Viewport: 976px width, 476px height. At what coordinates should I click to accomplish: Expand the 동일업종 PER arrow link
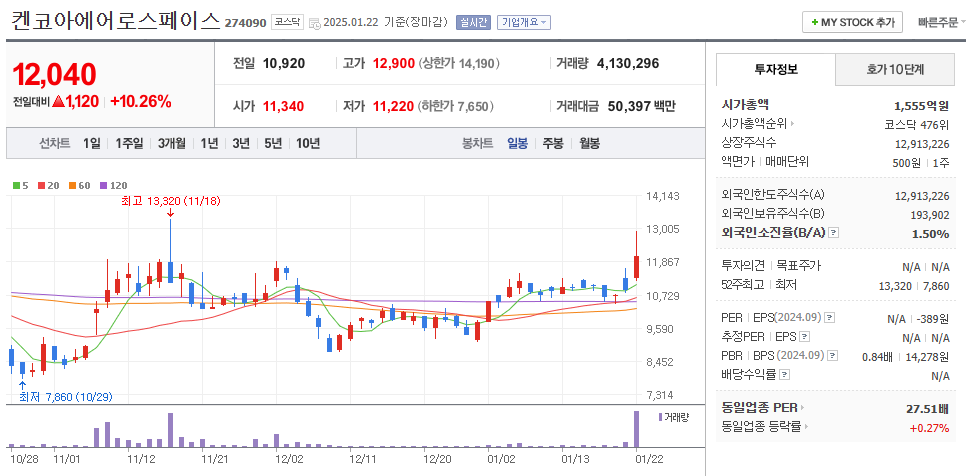click(802, 408)
